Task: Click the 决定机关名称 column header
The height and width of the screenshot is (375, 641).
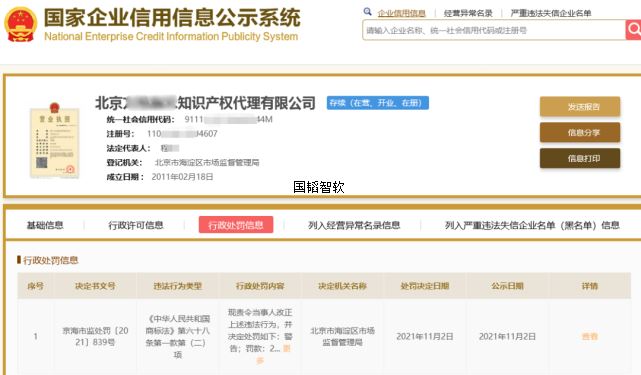Action: tap(342, 286)
